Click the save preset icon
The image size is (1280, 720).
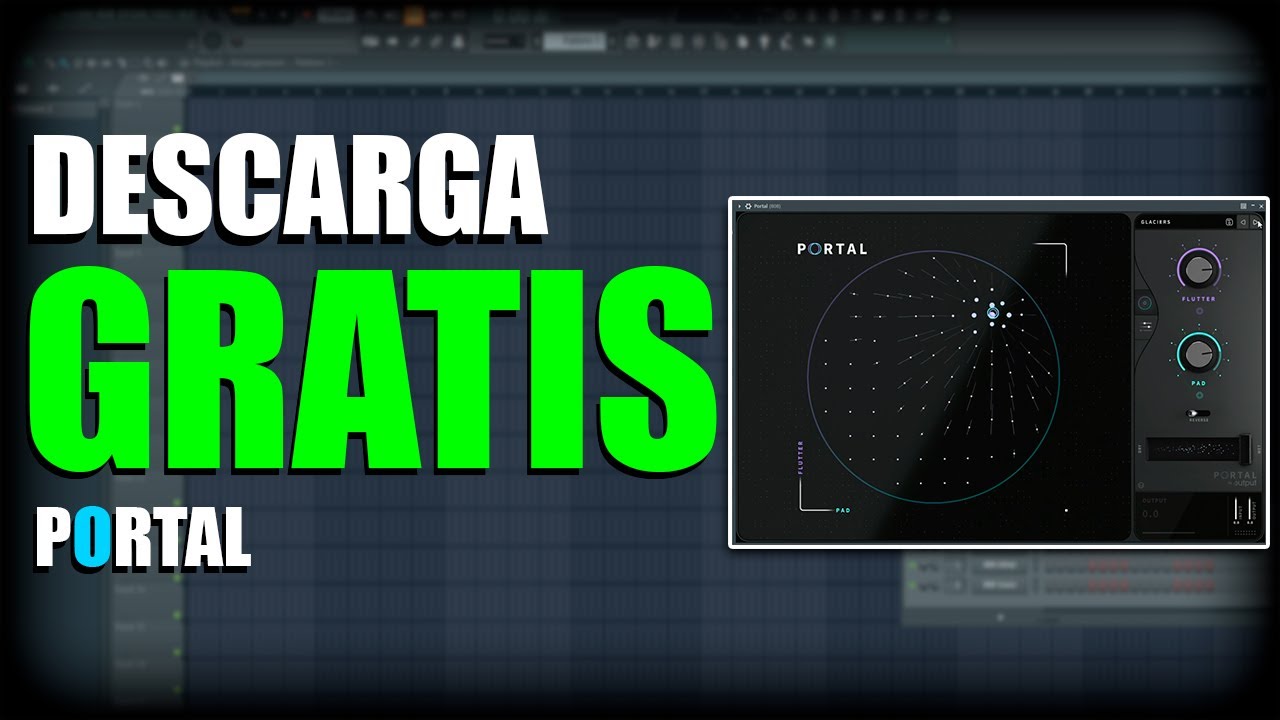pos(1230,222)
